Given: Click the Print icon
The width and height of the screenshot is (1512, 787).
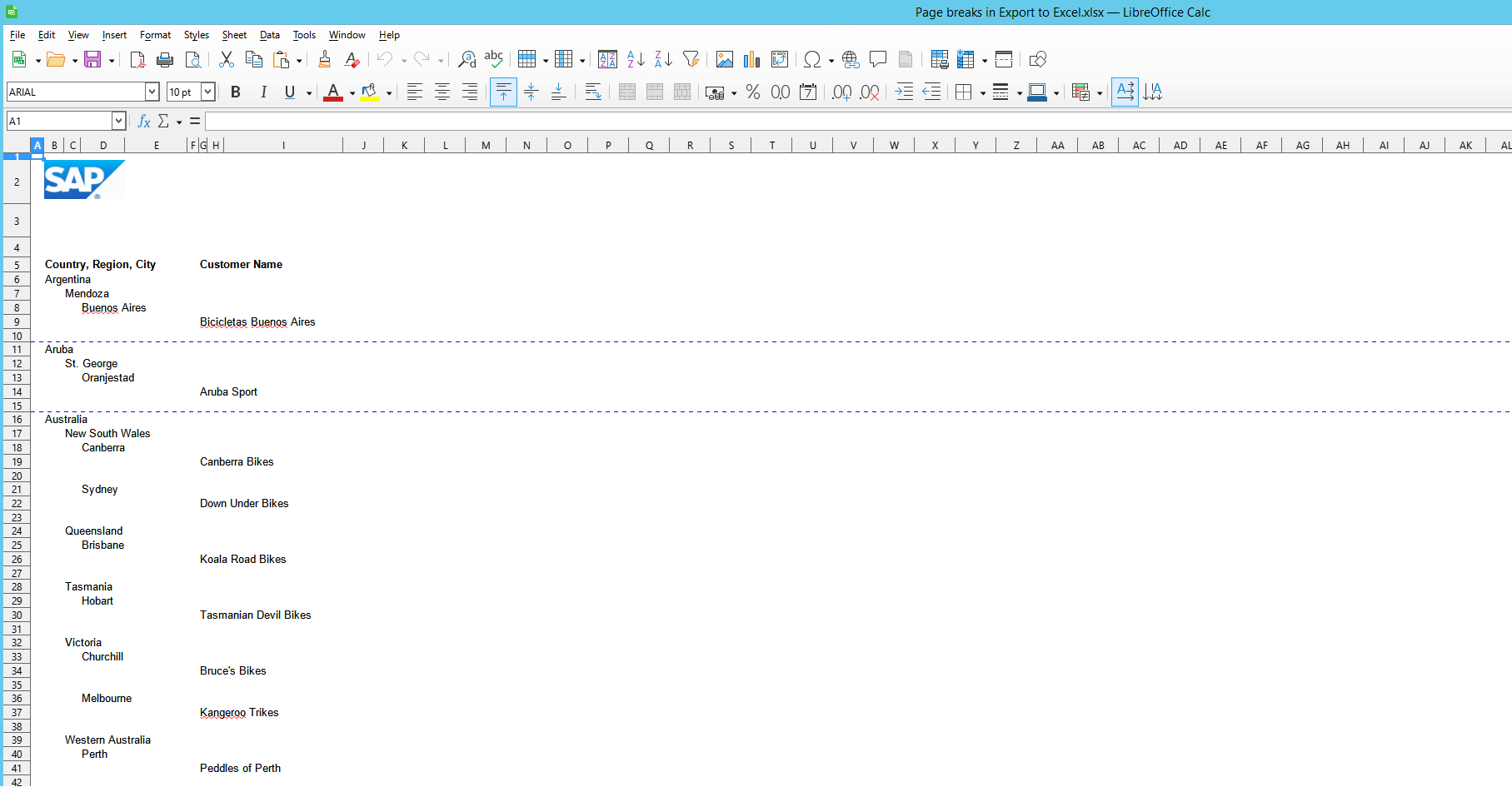Looking at the screenshot, I should pyautogui.click(x=165, y=59).
